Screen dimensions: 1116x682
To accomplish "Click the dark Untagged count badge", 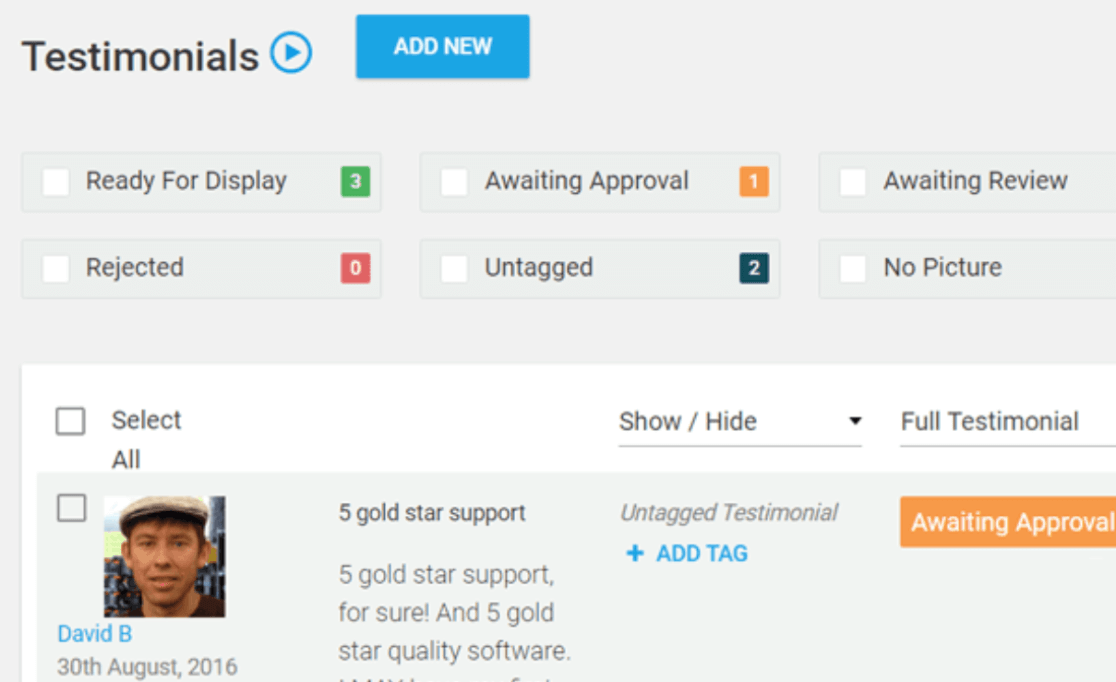I will pyautogui.click(x=753, y=268).
